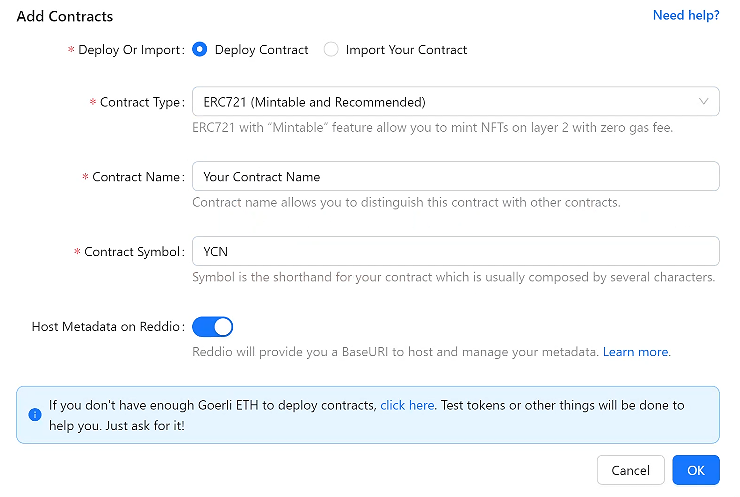This screenshot has width=740, height=497.
Task: Open the Need help? link
Action: coord(685,15)
